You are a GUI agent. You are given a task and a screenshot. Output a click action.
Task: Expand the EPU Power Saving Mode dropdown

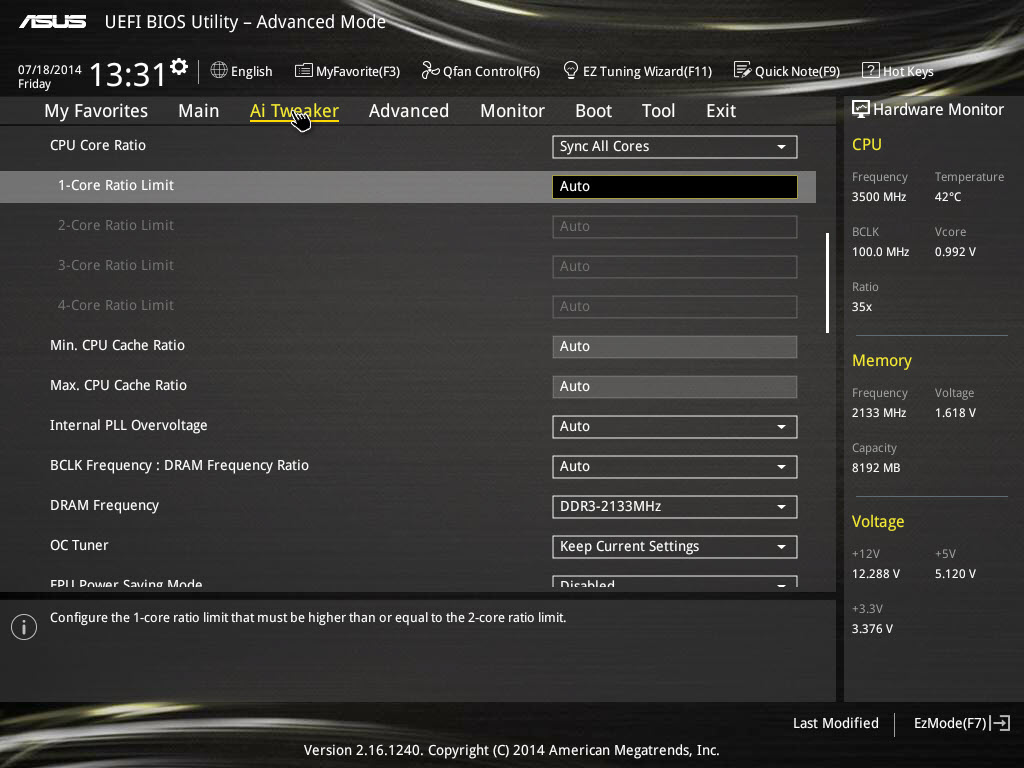(x=675, y=582)
